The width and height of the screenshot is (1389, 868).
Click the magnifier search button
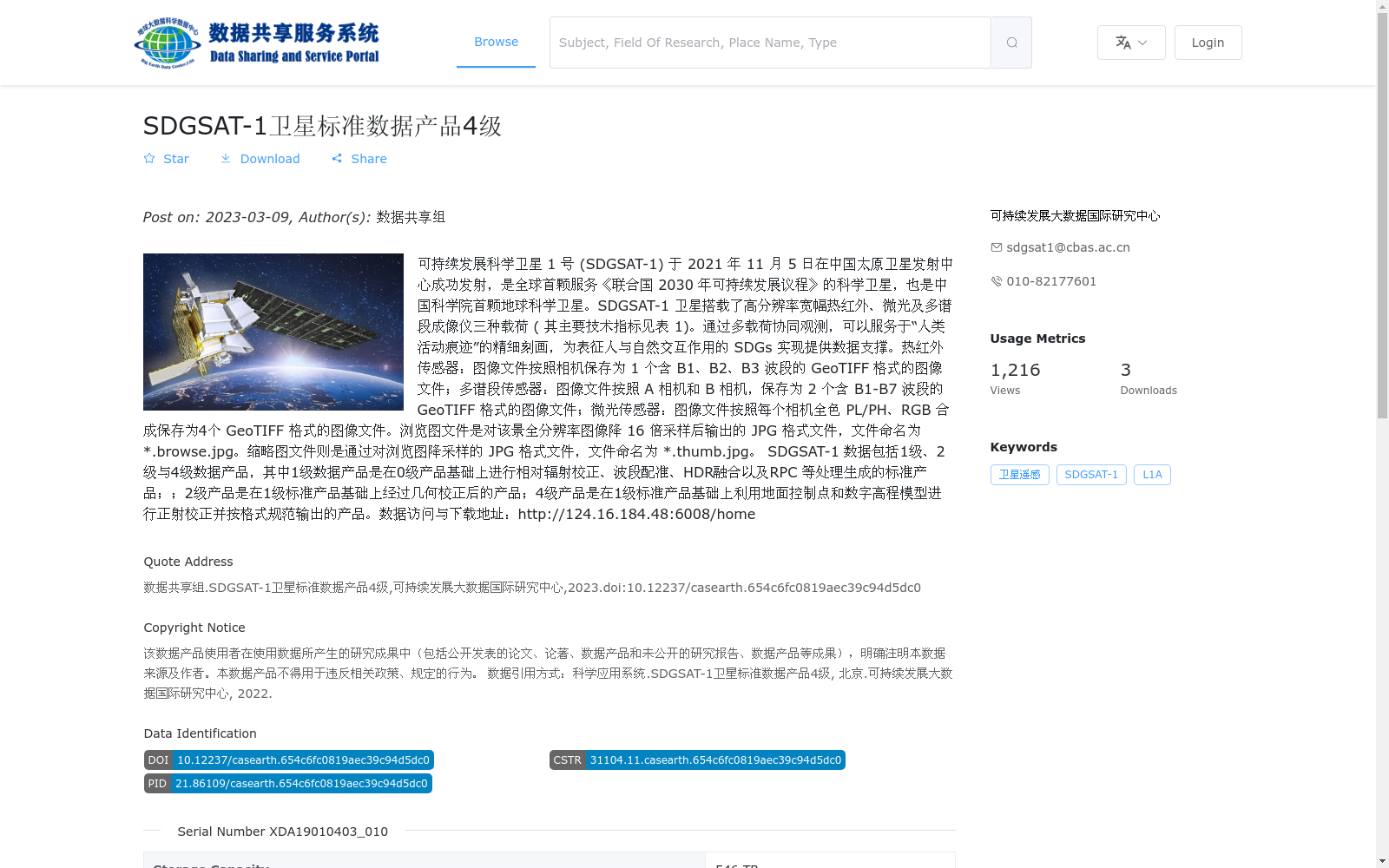(x=1011, y=43)
